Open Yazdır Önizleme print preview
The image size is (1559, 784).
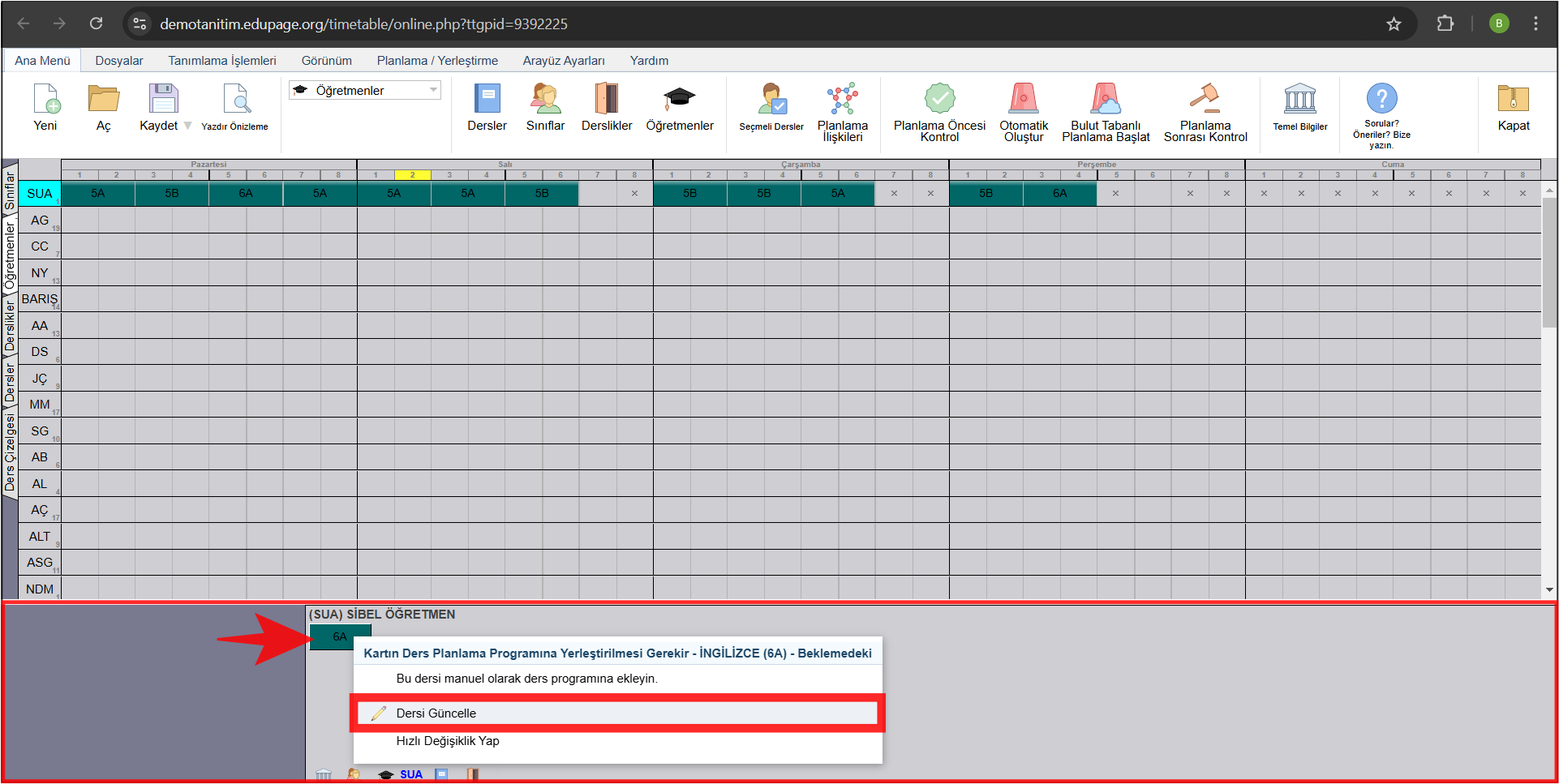point(236,99)
